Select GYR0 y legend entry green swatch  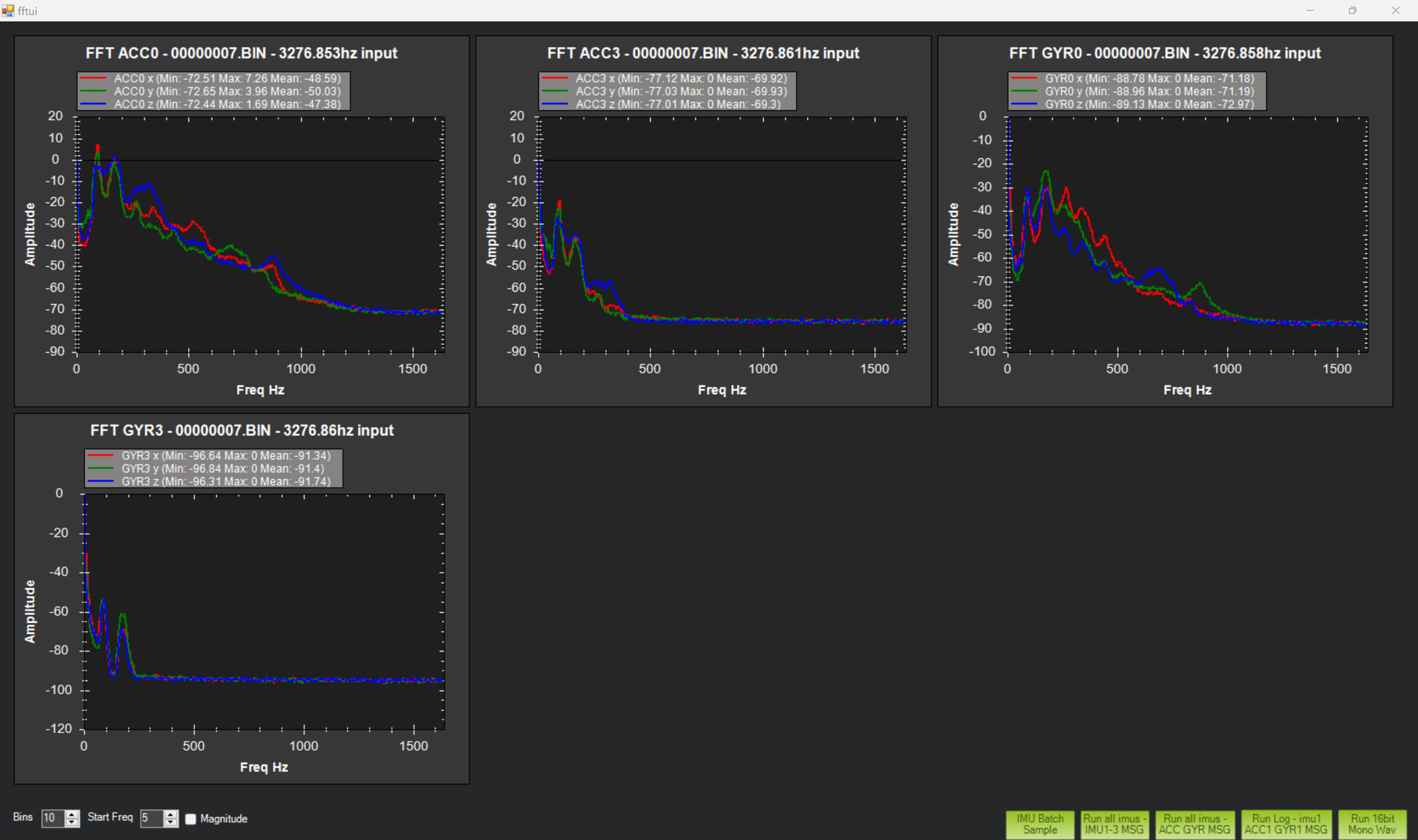tap(1024, 92)
